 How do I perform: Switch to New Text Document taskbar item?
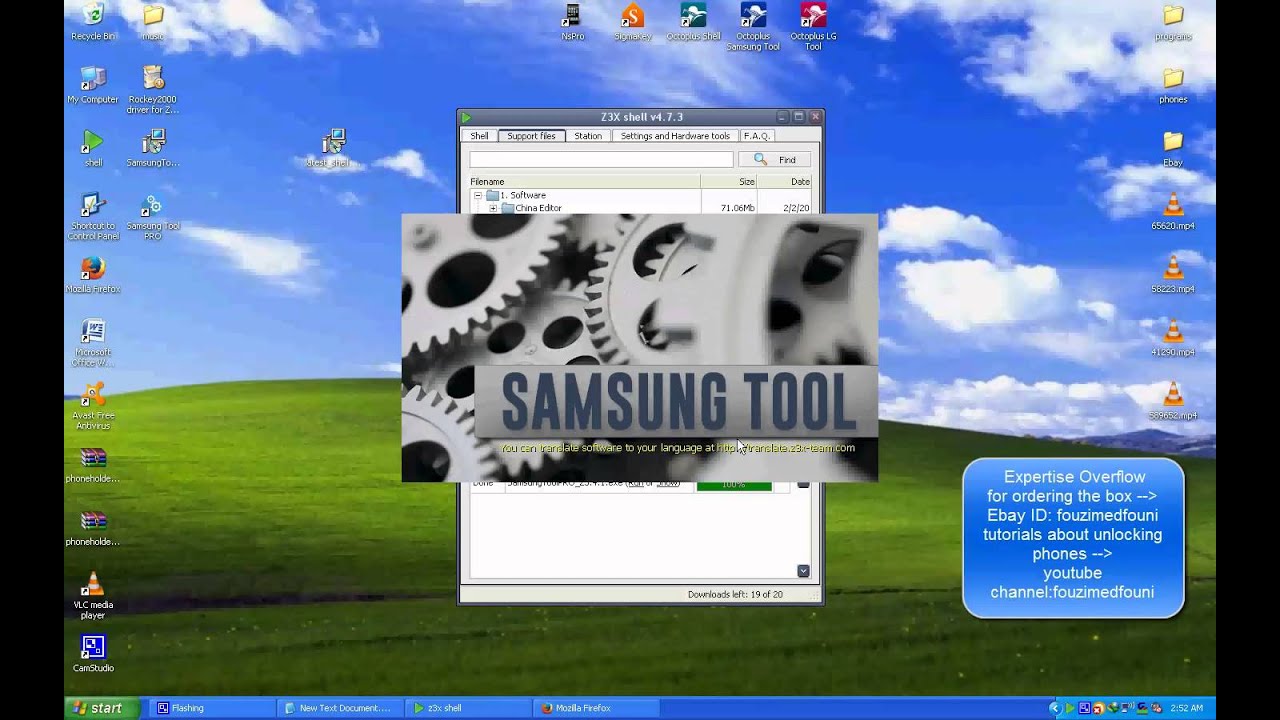(339, 708)
